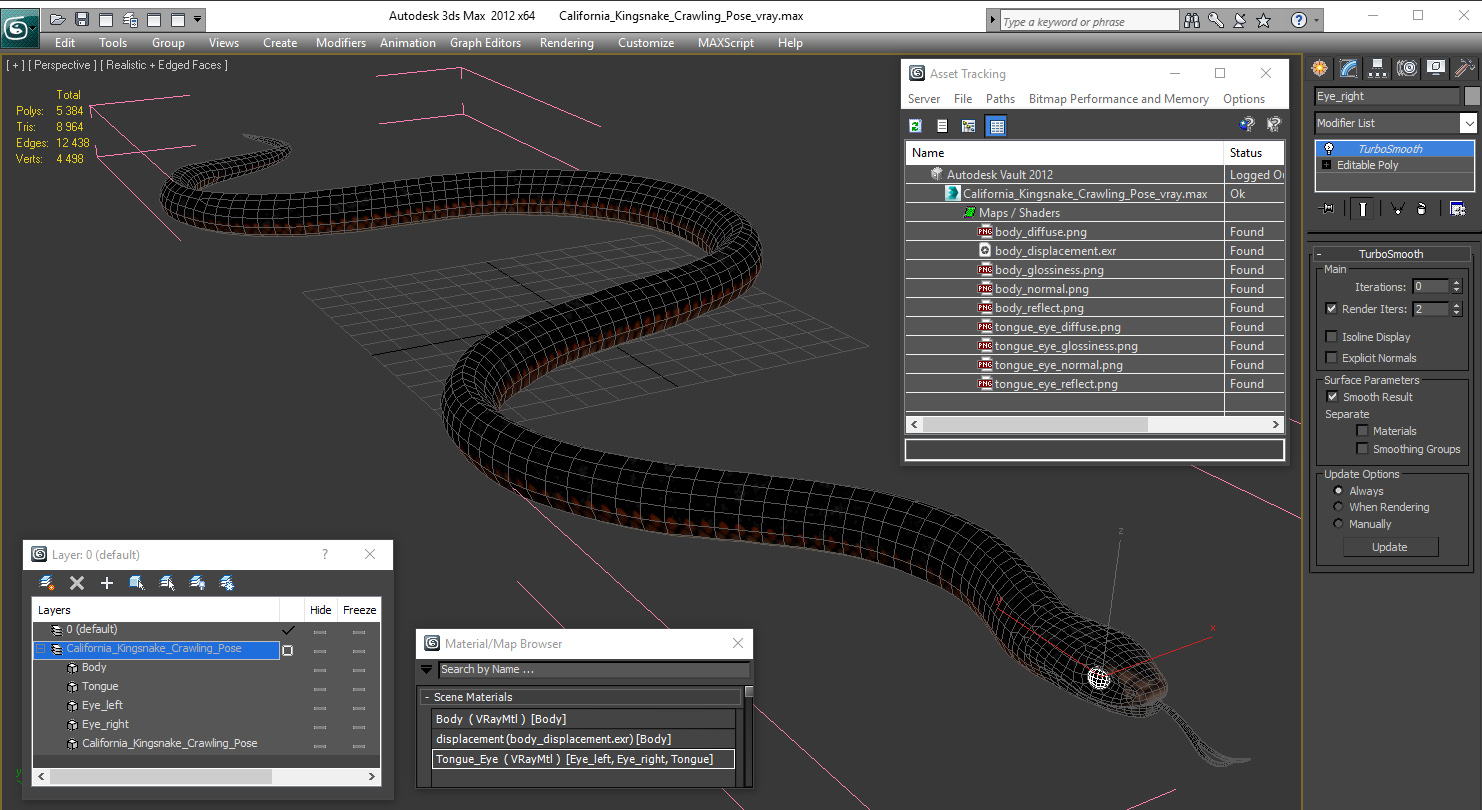
Task: Select the Manually update radio button
Action: [x=1339, y=524]
